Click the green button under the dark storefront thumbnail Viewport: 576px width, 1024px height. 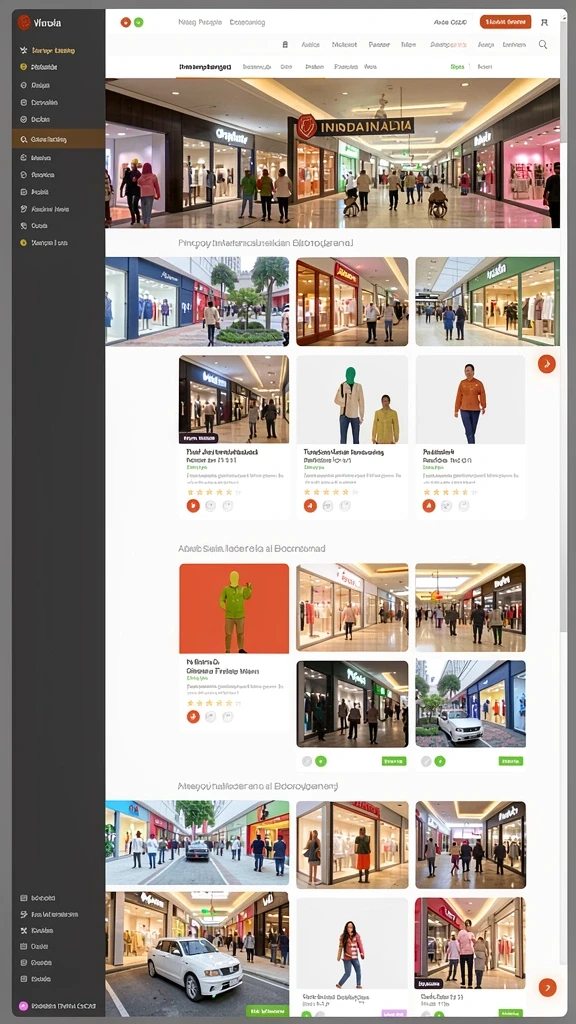394,761
